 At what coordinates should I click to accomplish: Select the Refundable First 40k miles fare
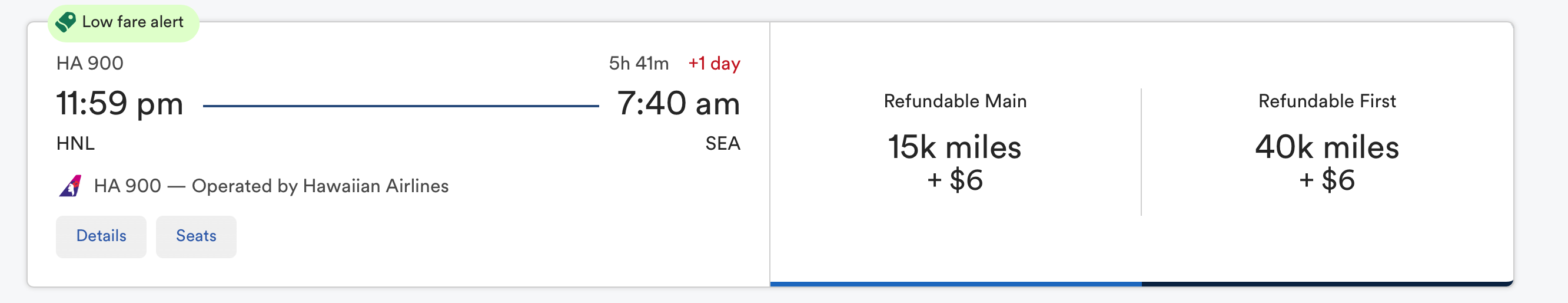(1327, 153)
